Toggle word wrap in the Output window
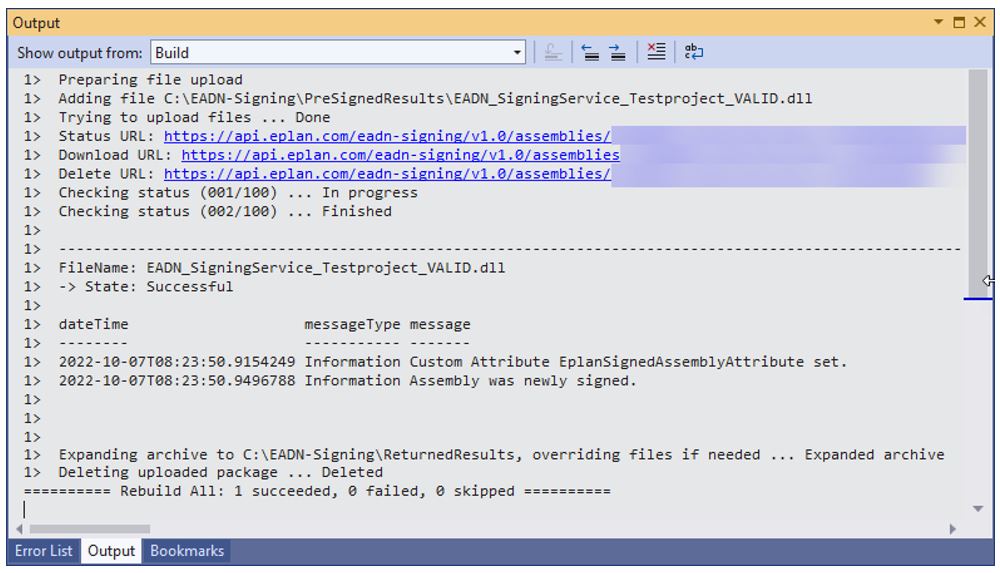Image resolution: width=1000 pixels, height=573 pixels. [694, 53]
